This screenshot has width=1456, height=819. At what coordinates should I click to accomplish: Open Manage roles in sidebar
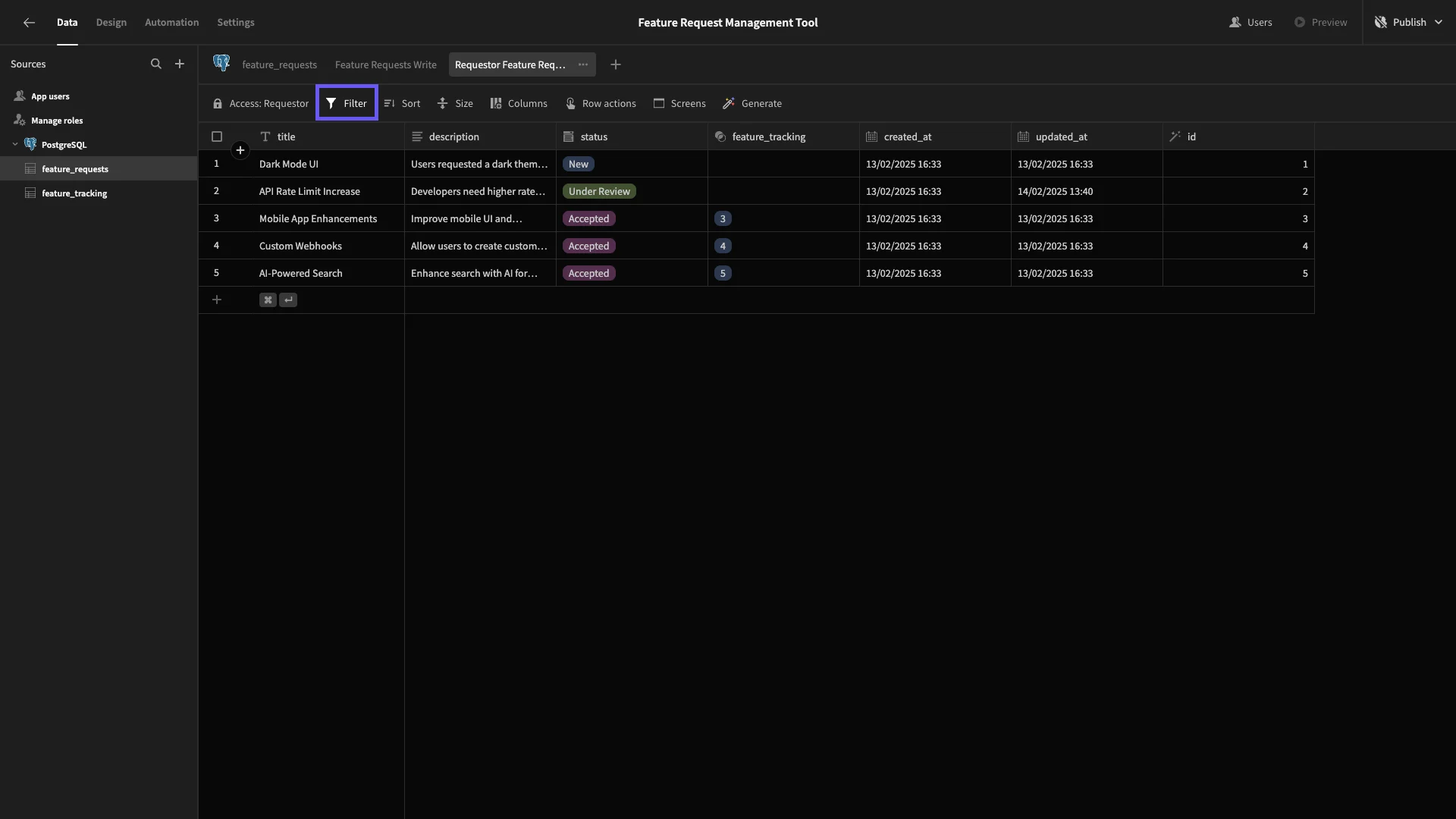pyautogui.click(x=57, y=121)
